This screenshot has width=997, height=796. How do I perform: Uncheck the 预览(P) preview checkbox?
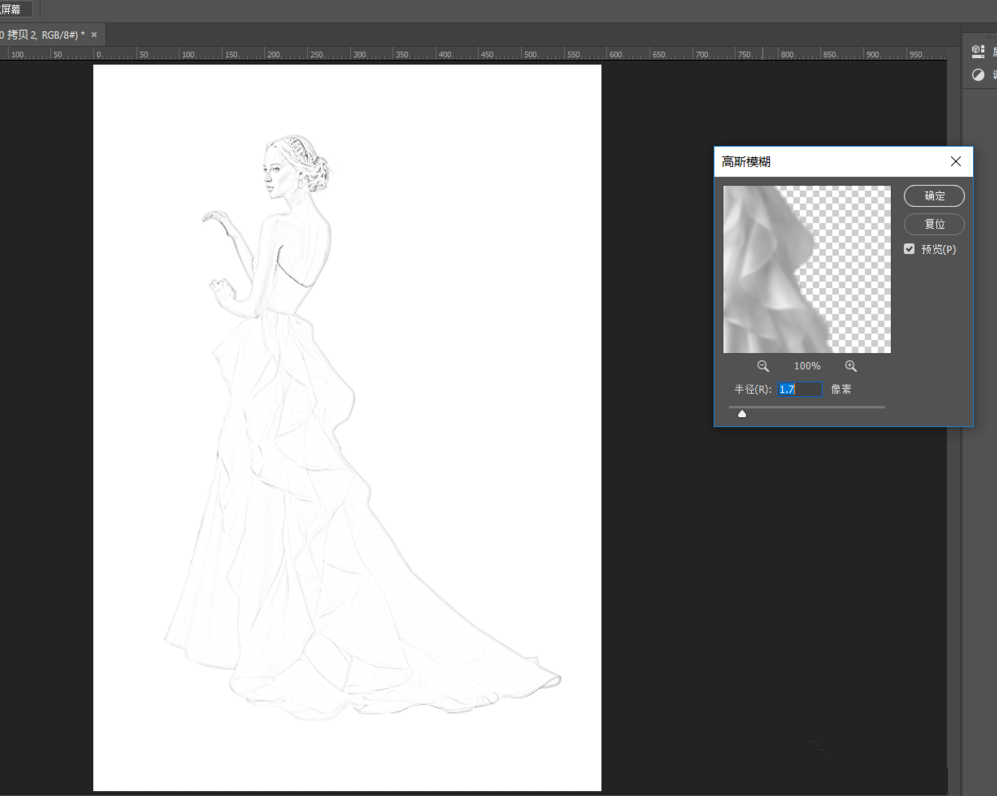click(x=909, y=249)
